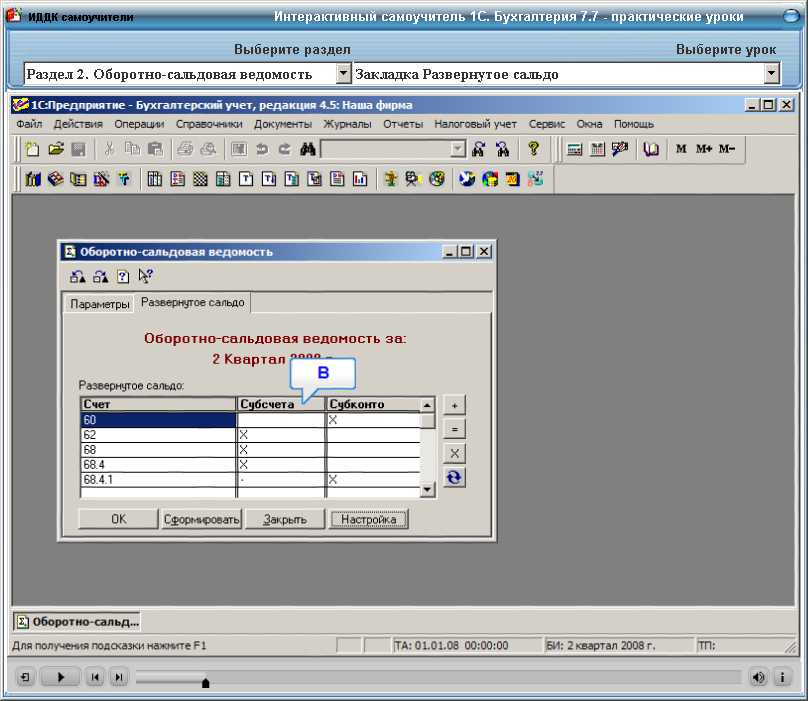
Task: Click the movie camera icon in second toolbar
Action: tap(413, 179)
